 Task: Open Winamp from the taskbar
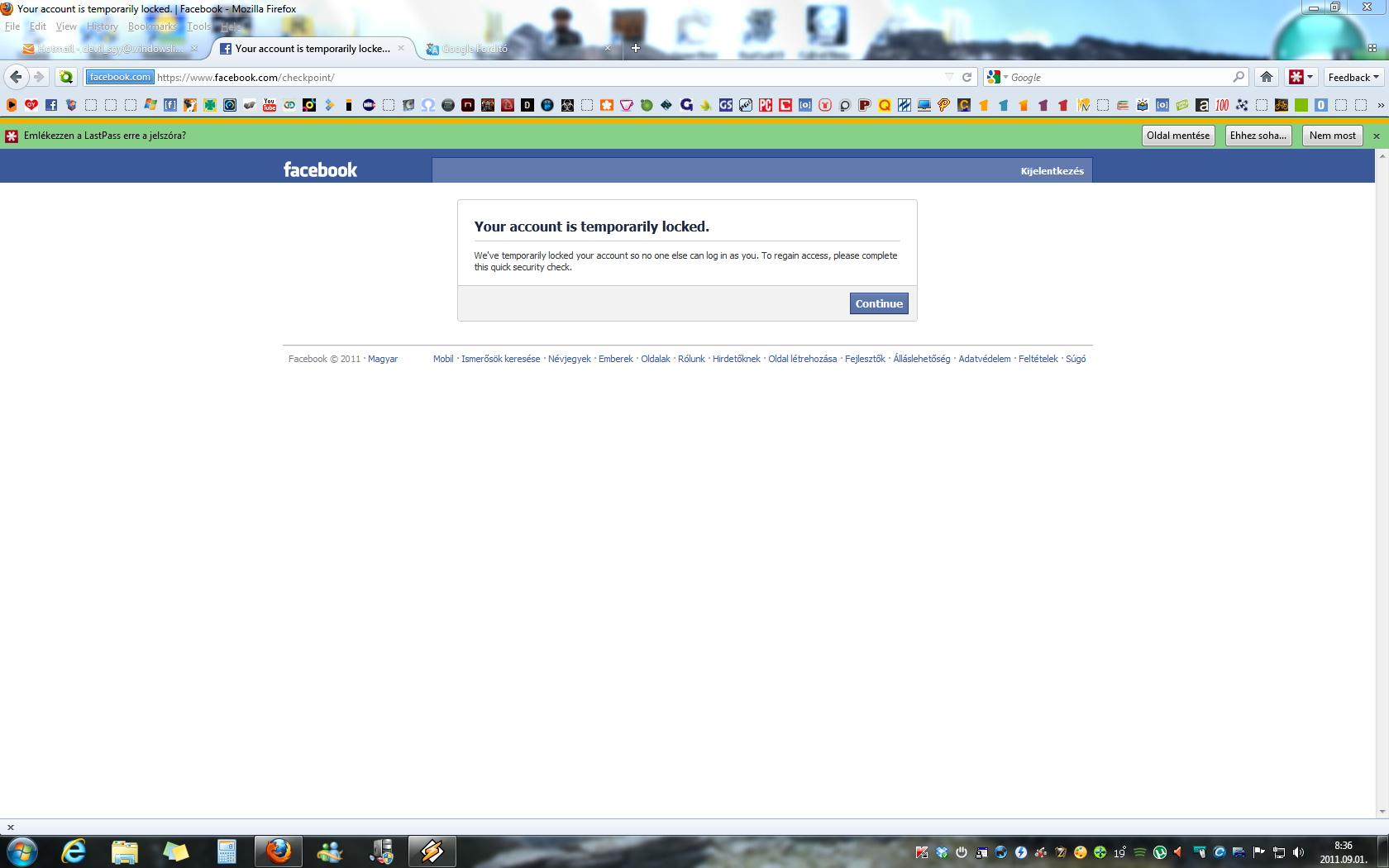[x=432, y=851]
